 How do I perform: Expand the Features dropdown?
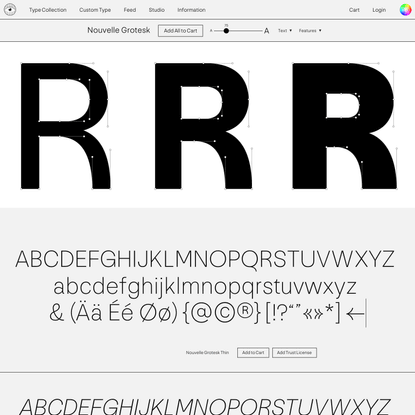310,31
